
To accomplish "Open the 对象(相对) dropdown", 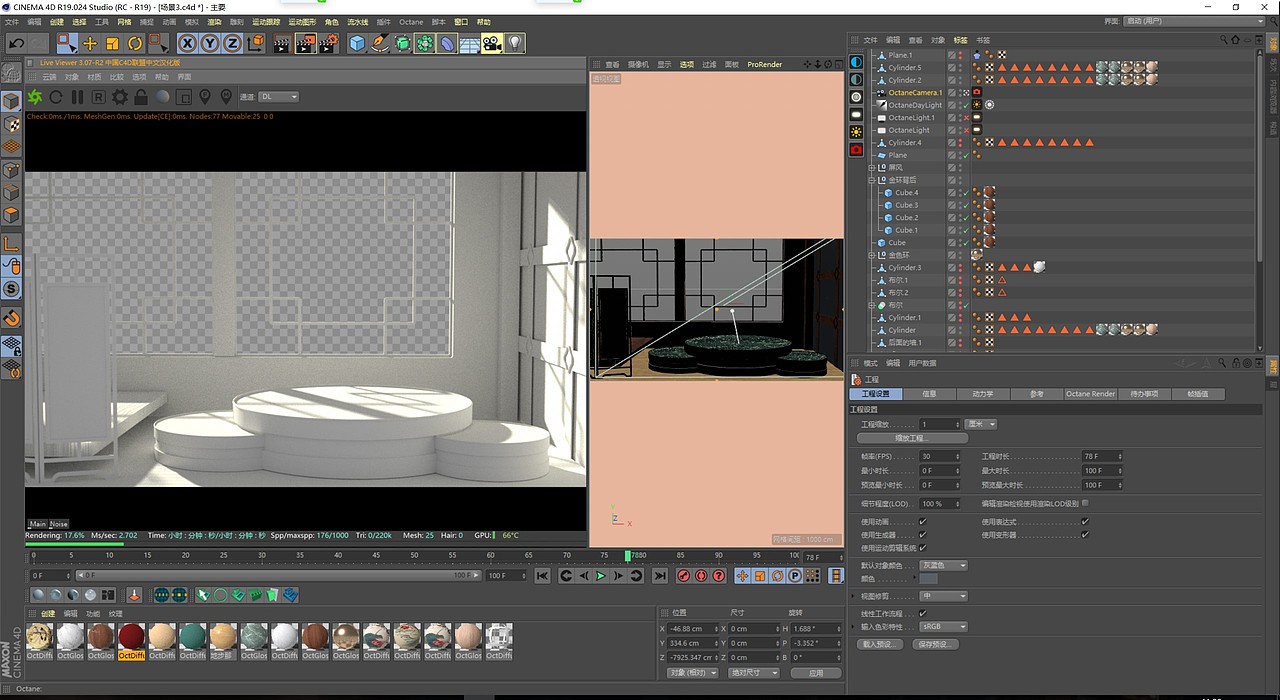I will click(692, 673).
